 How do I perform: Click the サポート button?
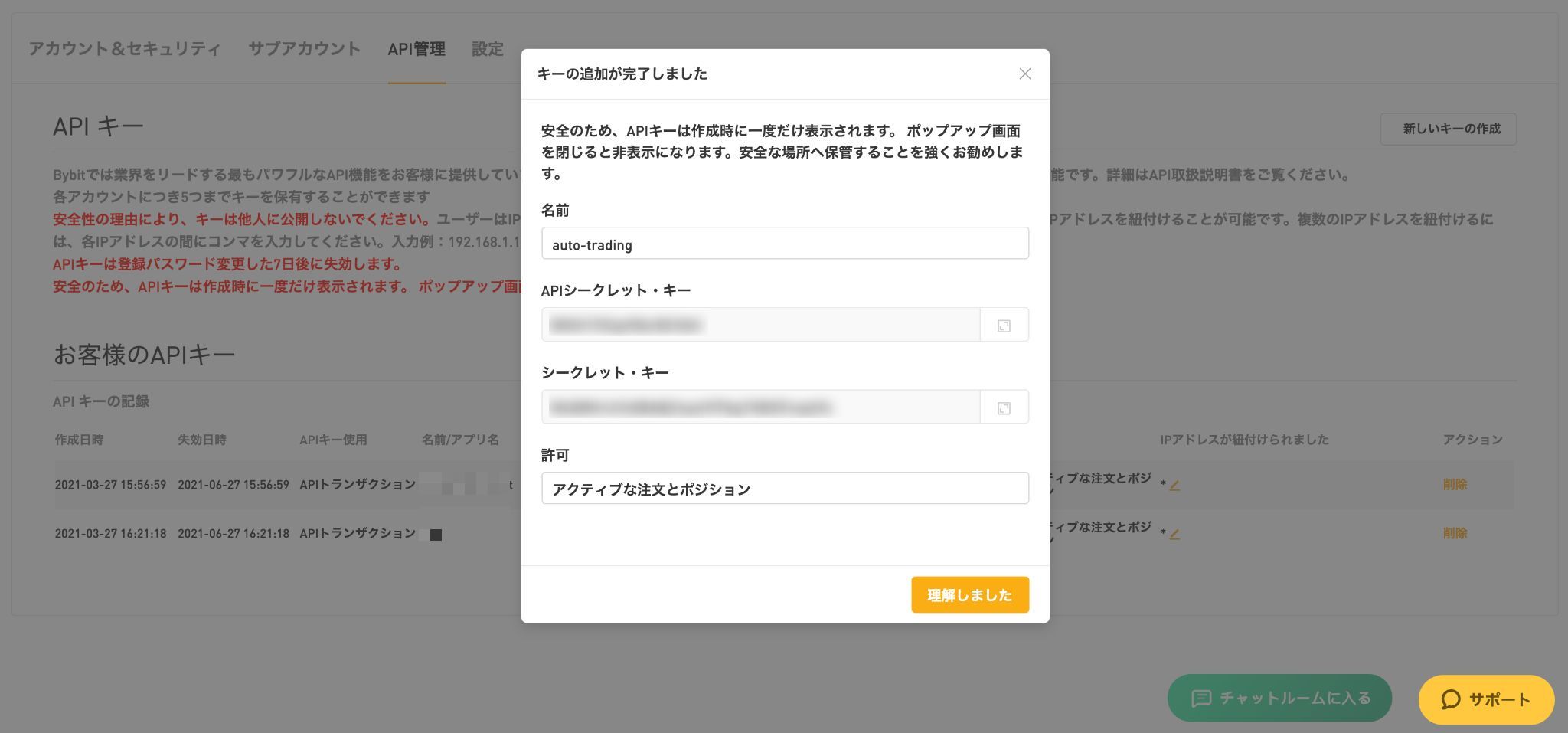[x=1485, y=699]
